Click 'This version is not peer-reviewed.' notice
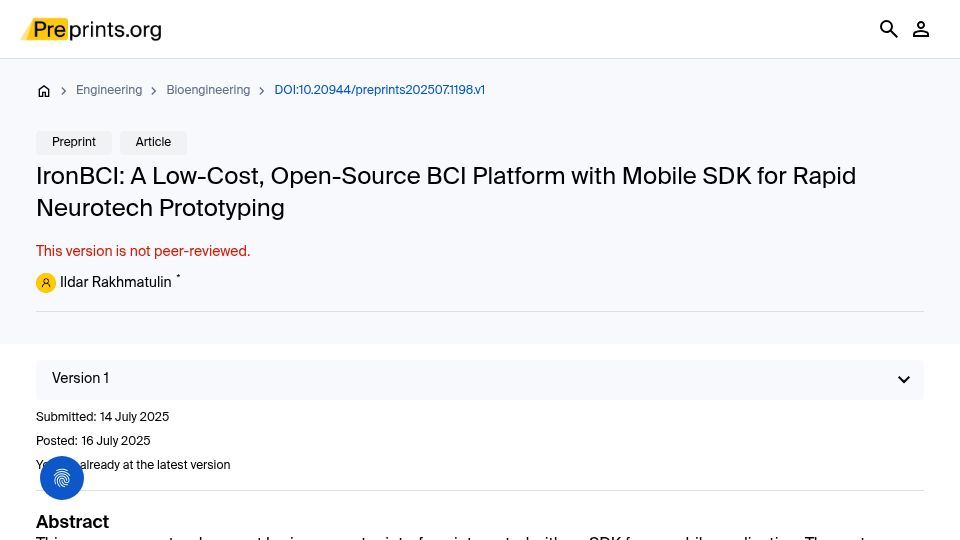This screenshot has width=960, height=540. pyautogui.click(x=143, y=251)
